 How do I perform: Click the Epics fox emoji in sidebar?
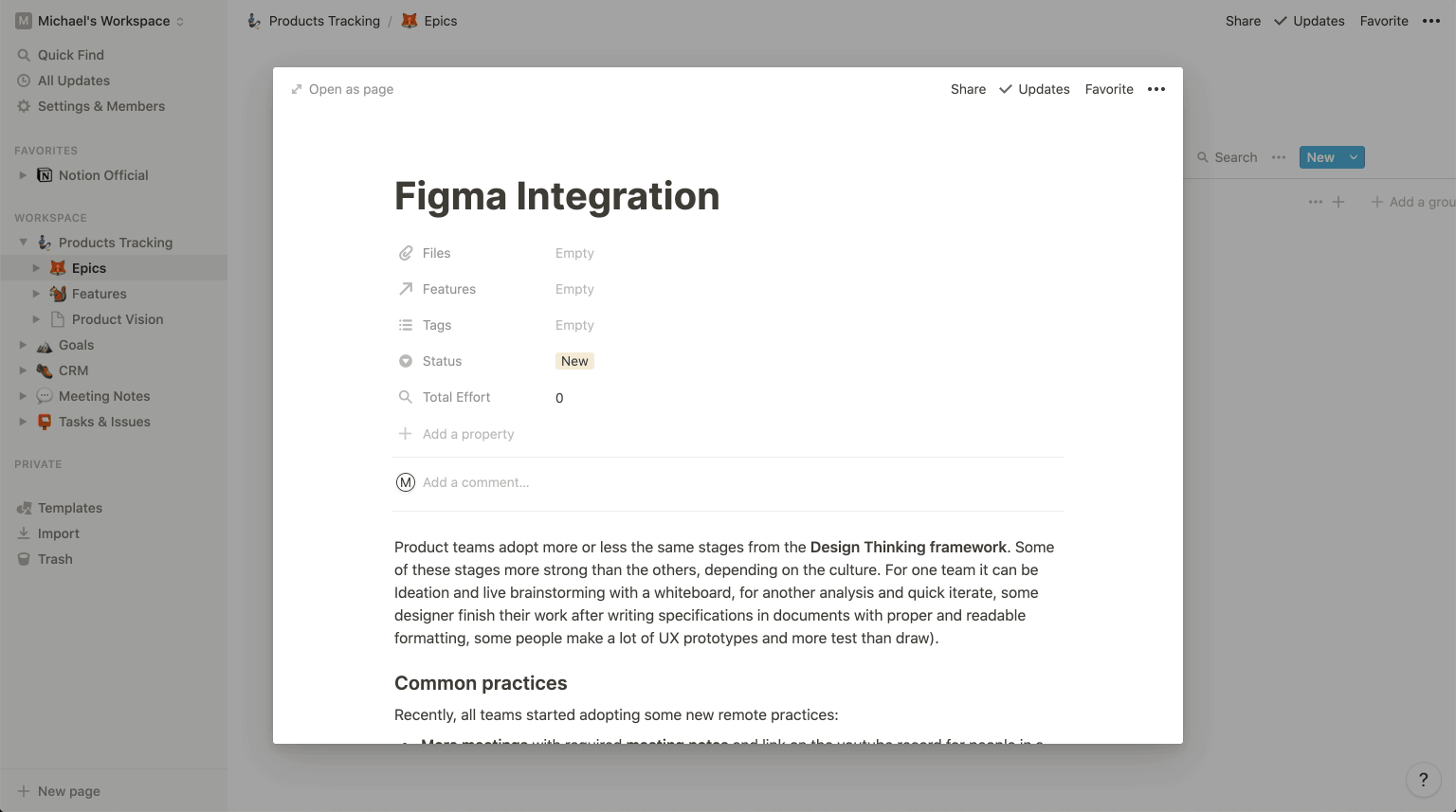coord(57,267)
